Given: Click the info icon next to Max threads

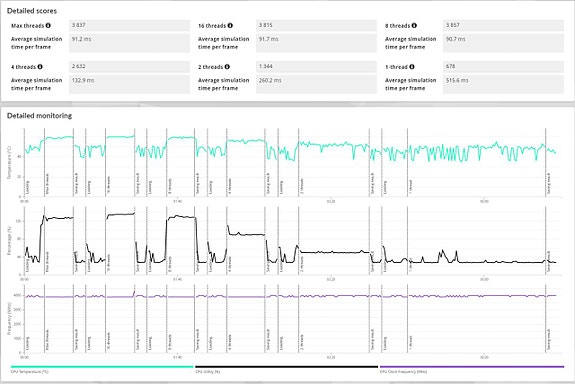Looking at the screenshot, I should point(48,26).
